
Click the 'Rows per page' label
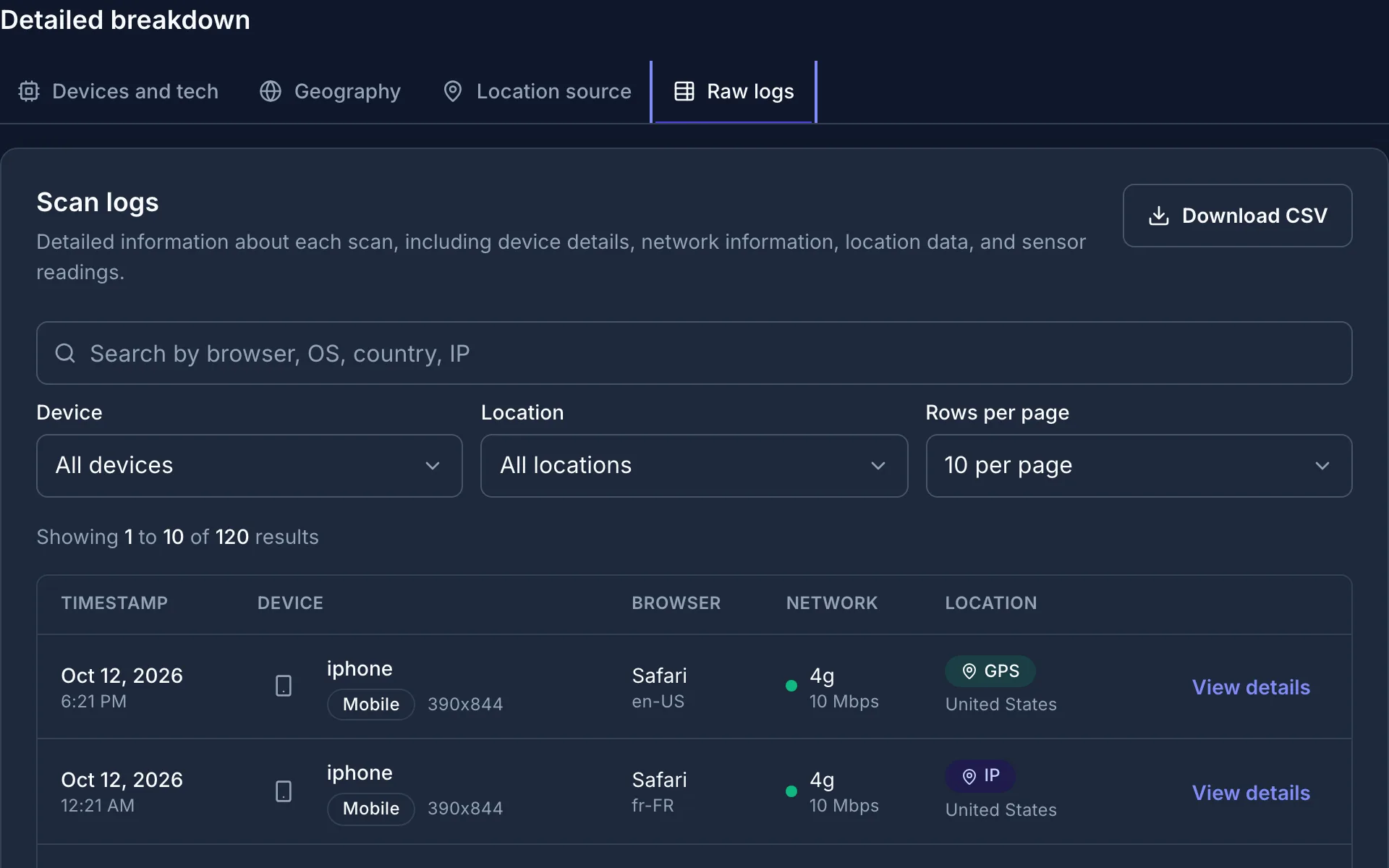[998, 412]
